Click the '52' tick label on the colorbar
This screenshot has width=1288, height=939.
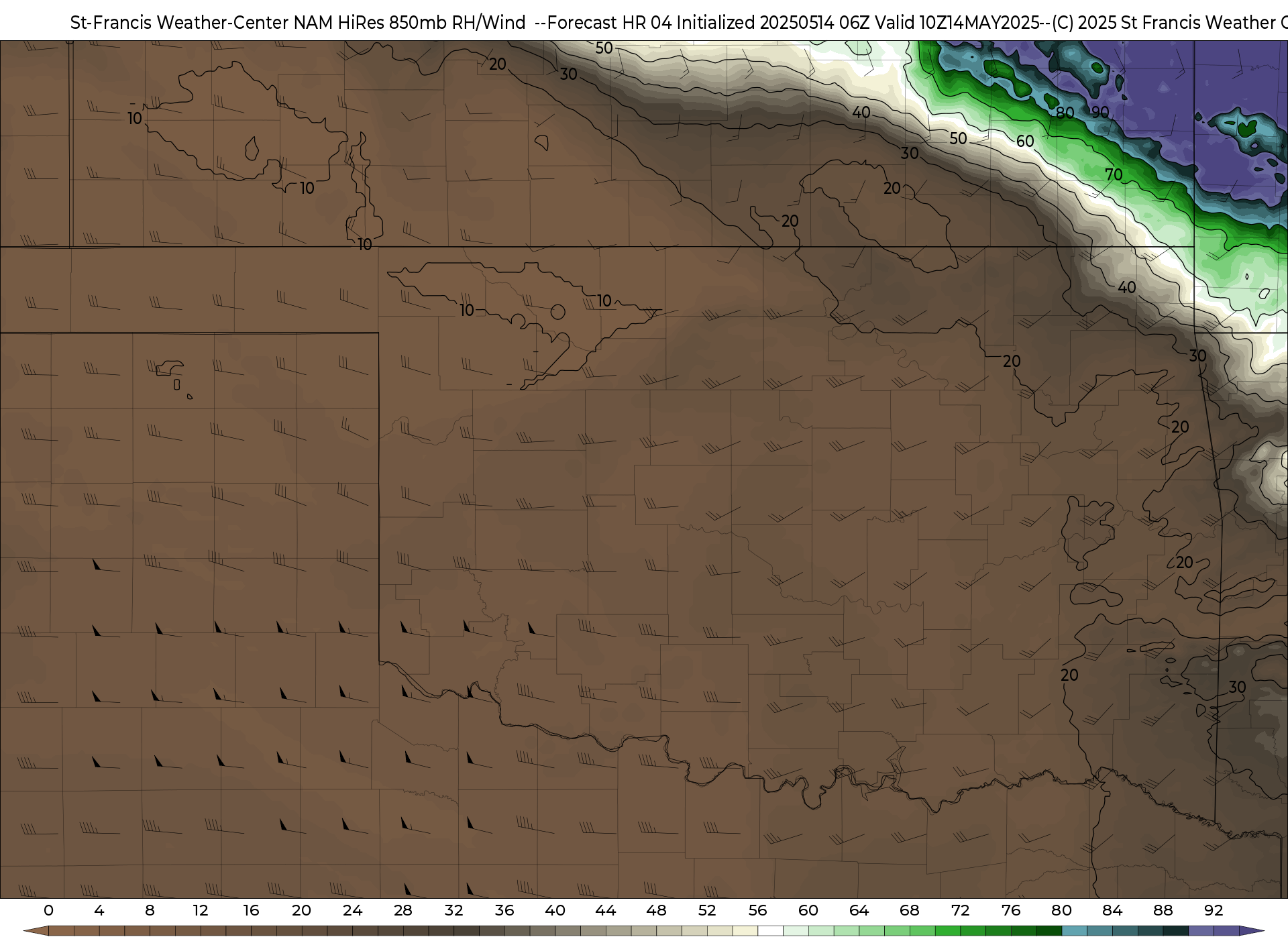pyautogui.click(x=707, y=910)
